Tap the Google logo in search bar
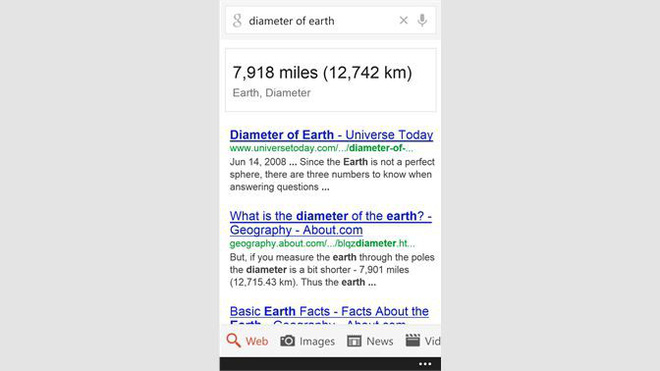The height and width of the screenshot is (371, 660). pyautogui.click(x=237, y=21)
